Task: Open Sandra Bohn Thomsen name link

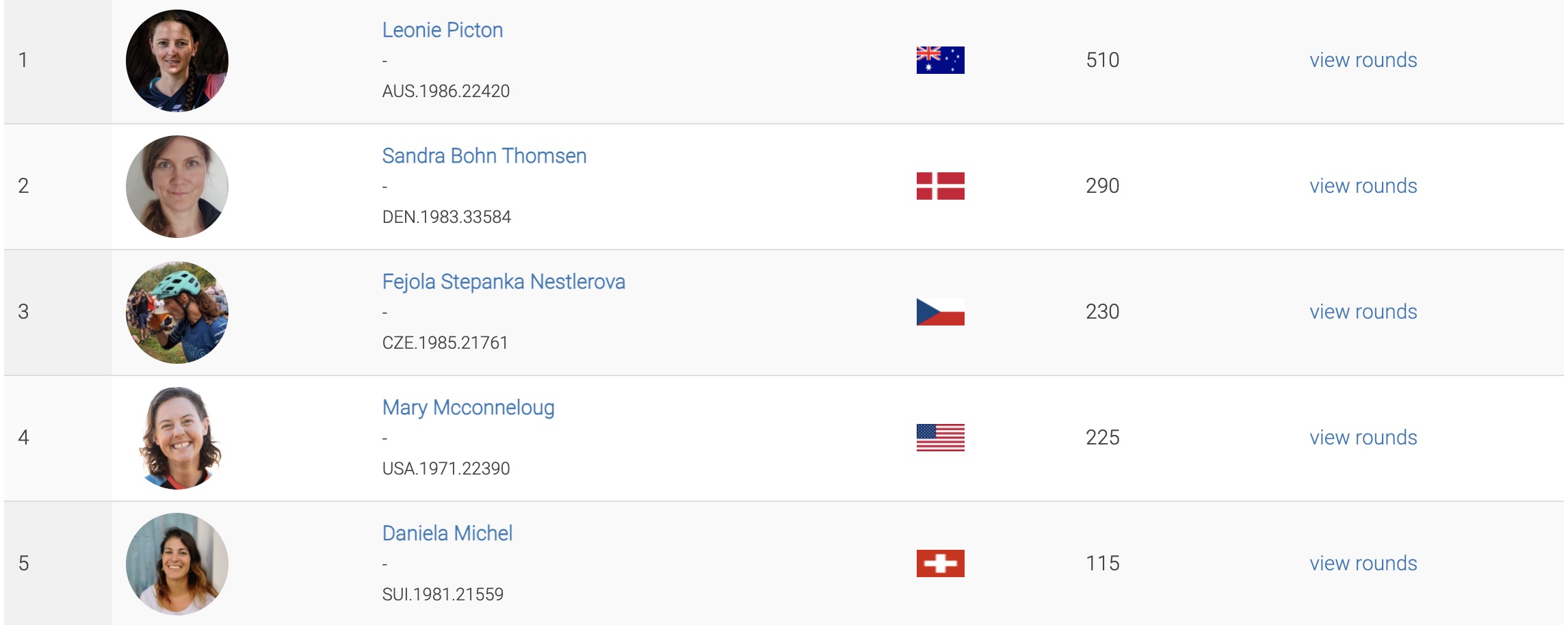Action: point(484,156)
